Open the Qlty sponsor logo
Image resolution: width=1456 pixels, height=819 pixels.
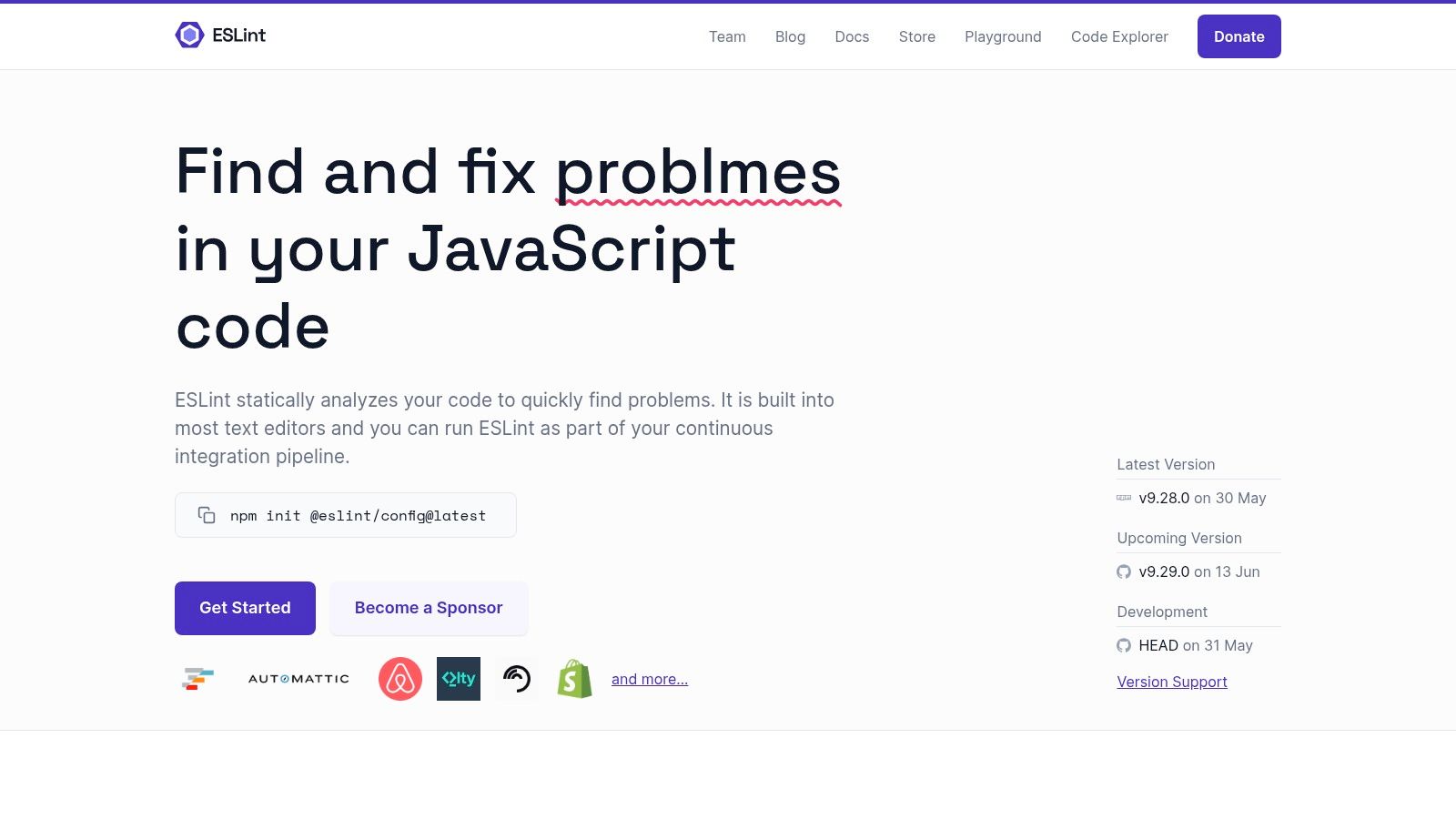point(459,679)
